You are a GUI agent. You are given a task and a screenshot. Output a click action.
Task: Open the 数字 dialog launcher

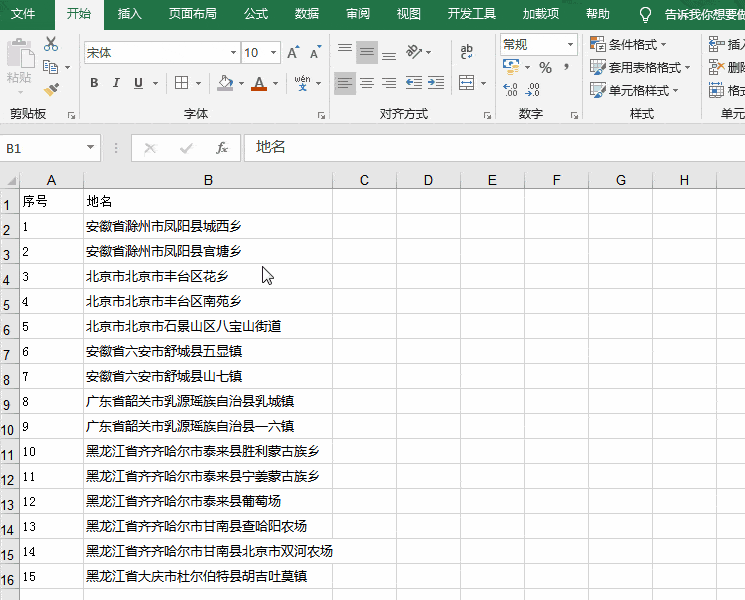[x=574, y=115]
